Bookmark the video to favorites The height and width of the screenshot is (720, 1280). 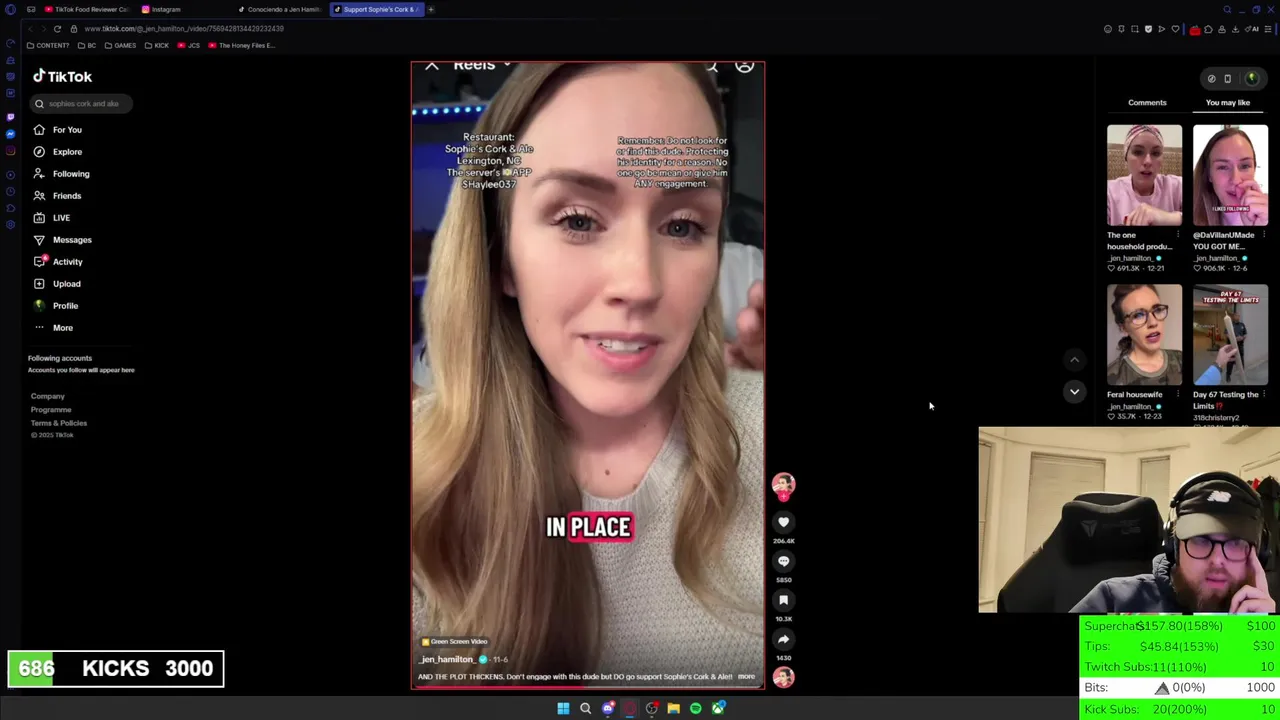(783, 600)
